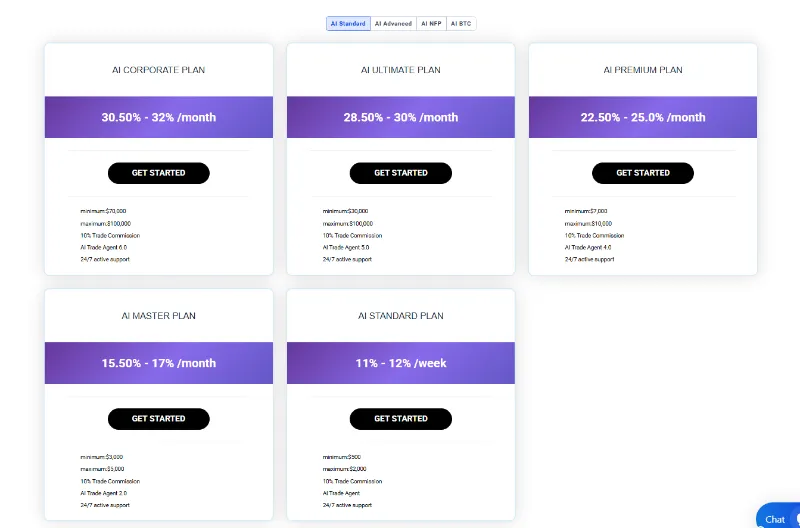
Task: Start the AI Standard Plan via Get Started
Action: [x=401, y=419]
